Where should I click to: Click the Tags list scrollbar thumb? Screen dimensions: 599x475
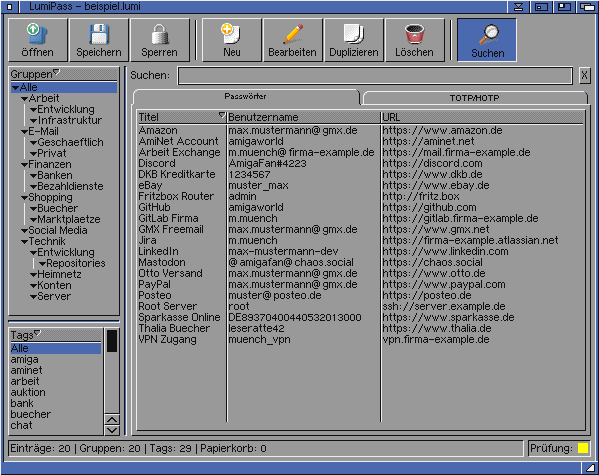click(x=112, y=341)
